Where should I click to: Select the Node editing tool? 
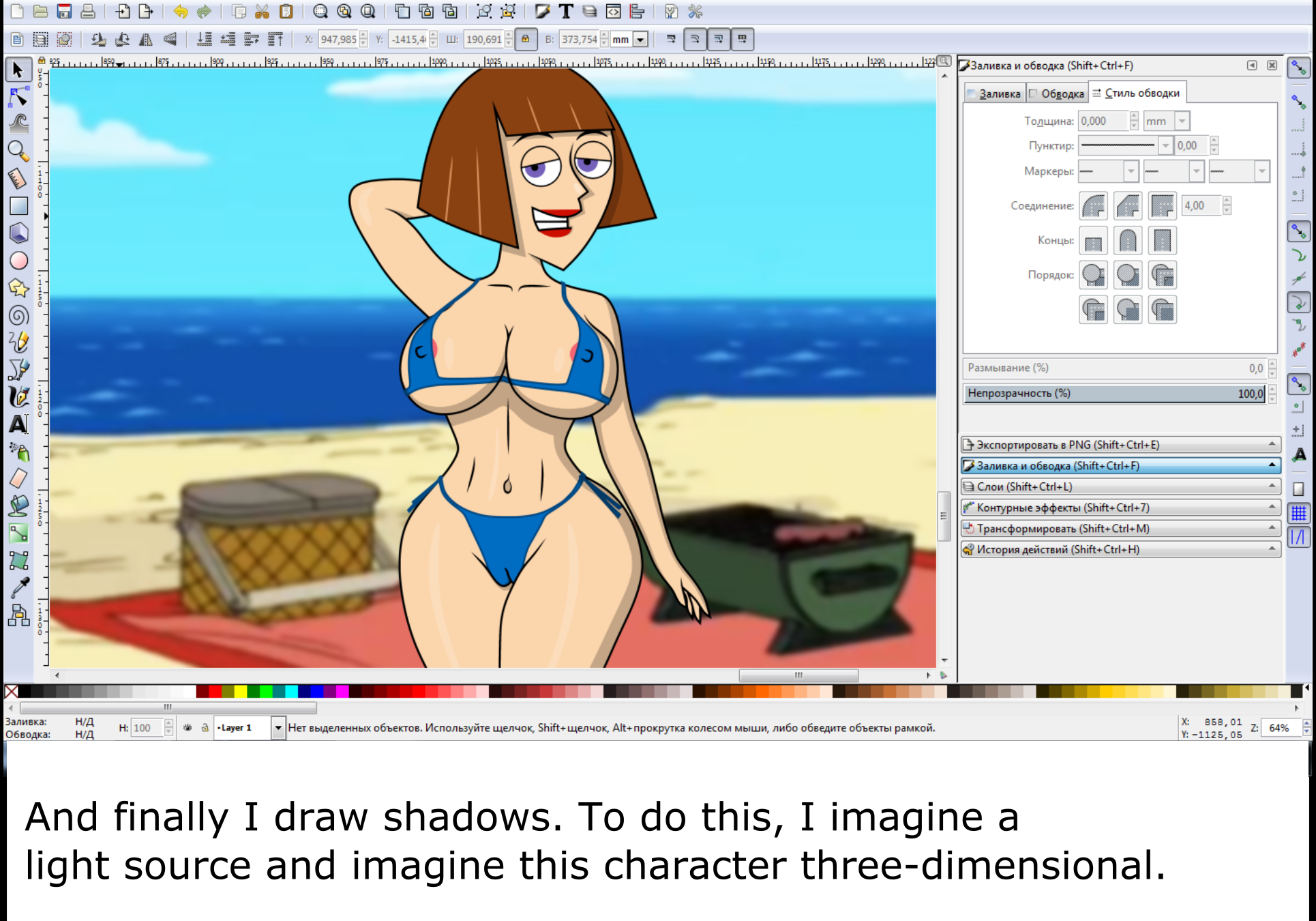pyautogui.click(x=18, y=98)
